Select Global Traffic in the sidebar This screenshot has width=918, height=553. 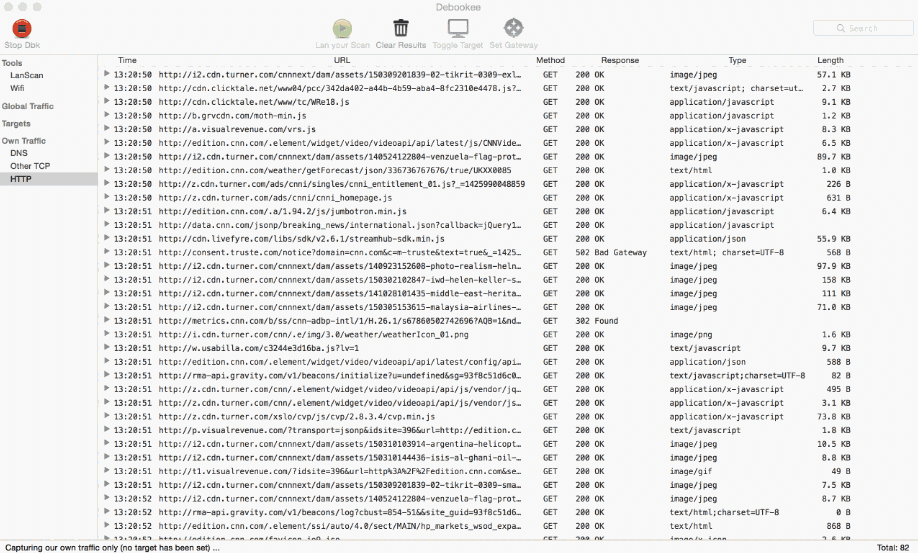[28, 106]
